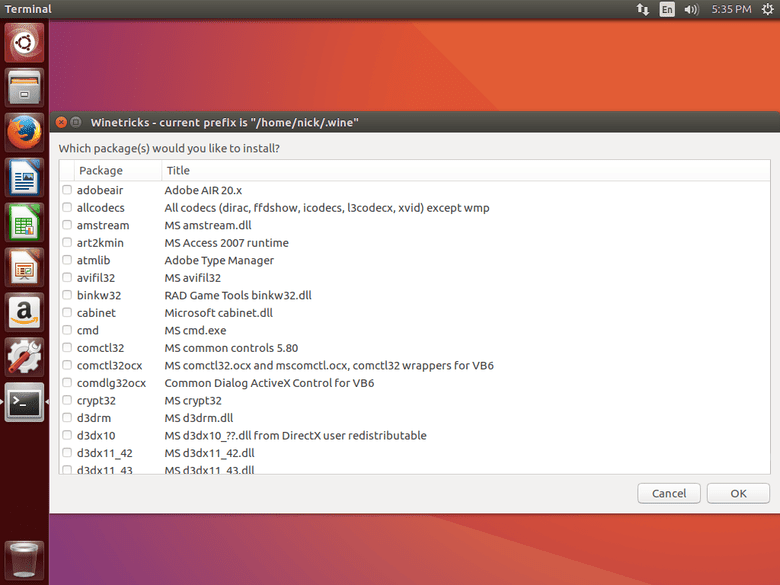Click the Cancel button
Screen dimensions: 780x585
669,493
